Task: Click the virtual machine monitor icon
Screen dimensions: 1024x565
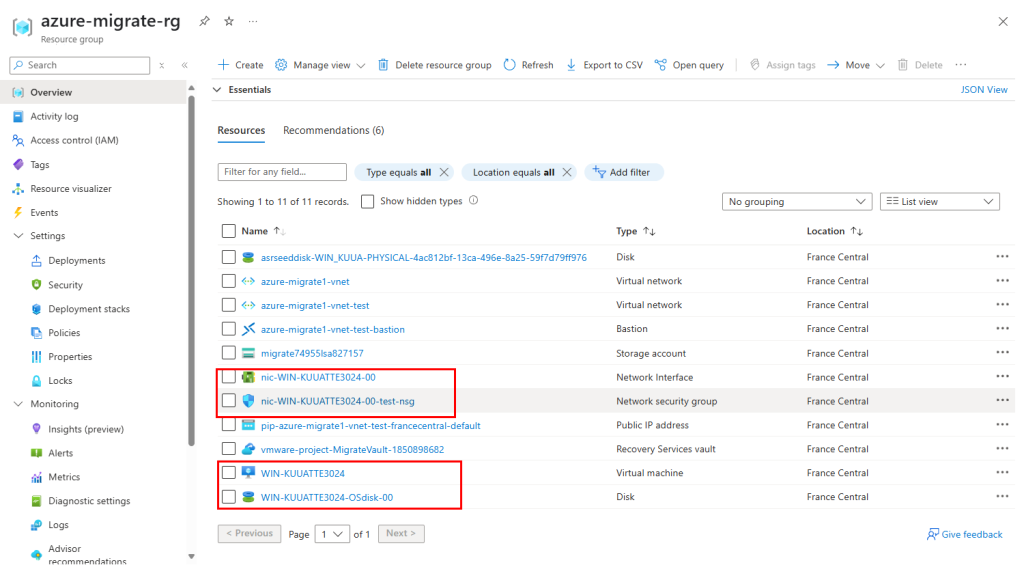Action: [x=248, y=473]
